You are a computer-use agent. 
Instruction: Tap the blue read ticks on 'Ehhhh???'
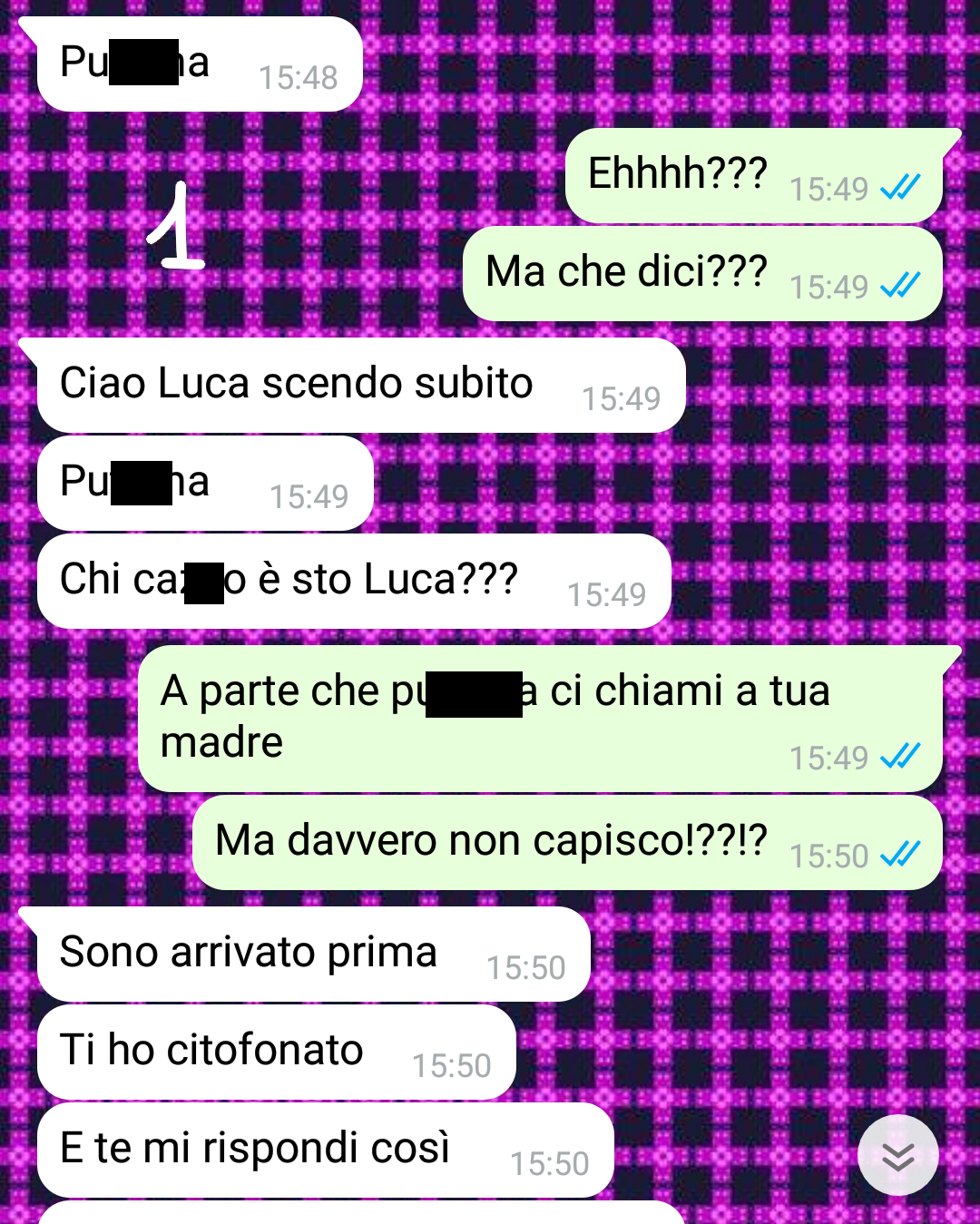(900, 187)
